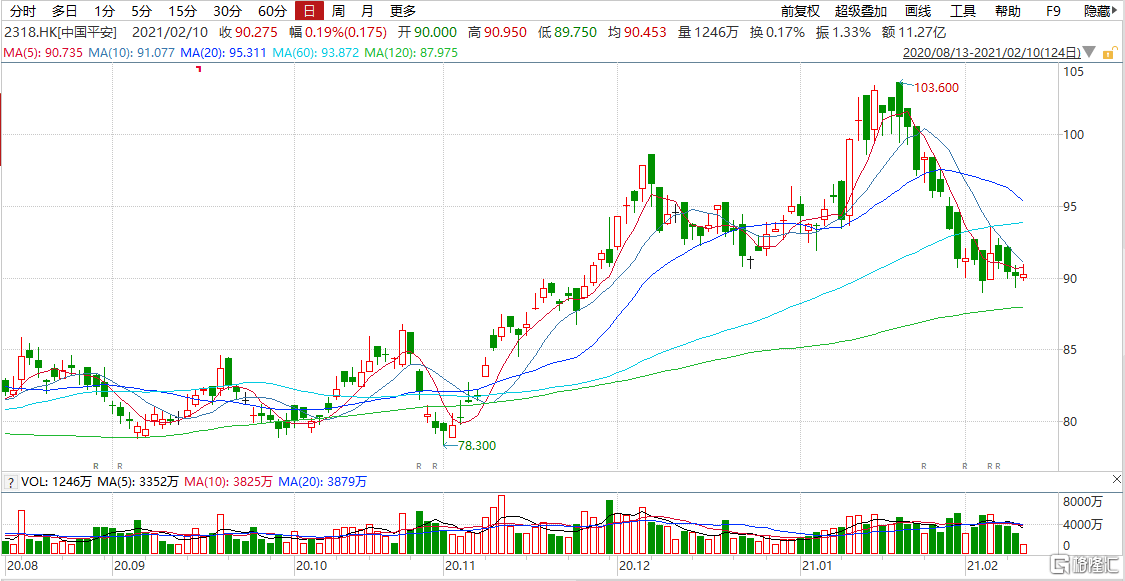Screen dimensions: 1125x581
Task: Select the 日 daily period tab
Action: pos(309,11)
